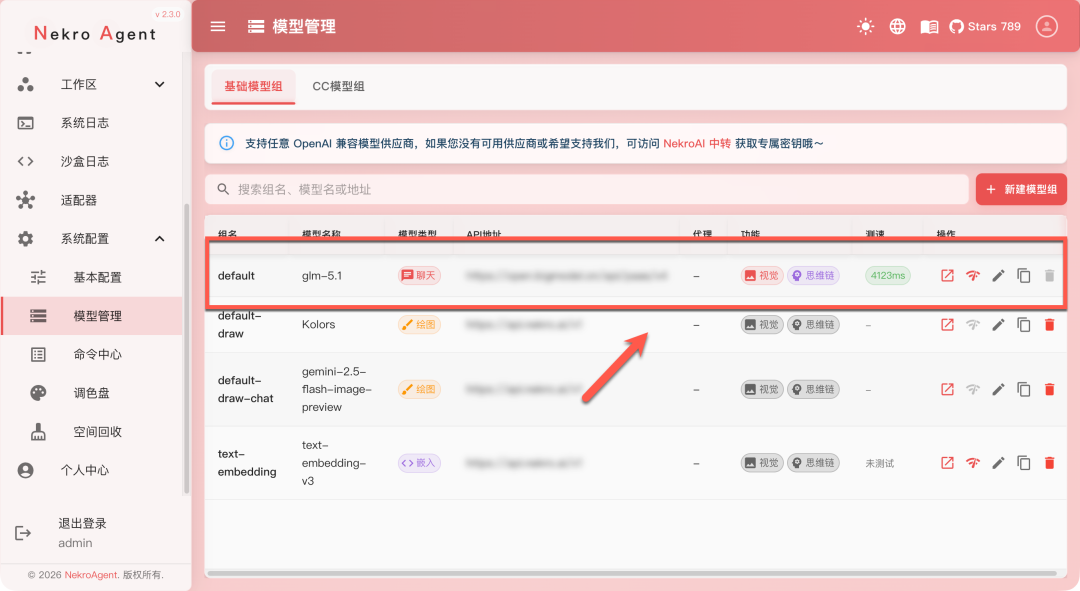Image resolution: width=1080 pixels, height=591 pixels.
Task: Open 空间回收 in sidebar
Action: coord(92,431)
